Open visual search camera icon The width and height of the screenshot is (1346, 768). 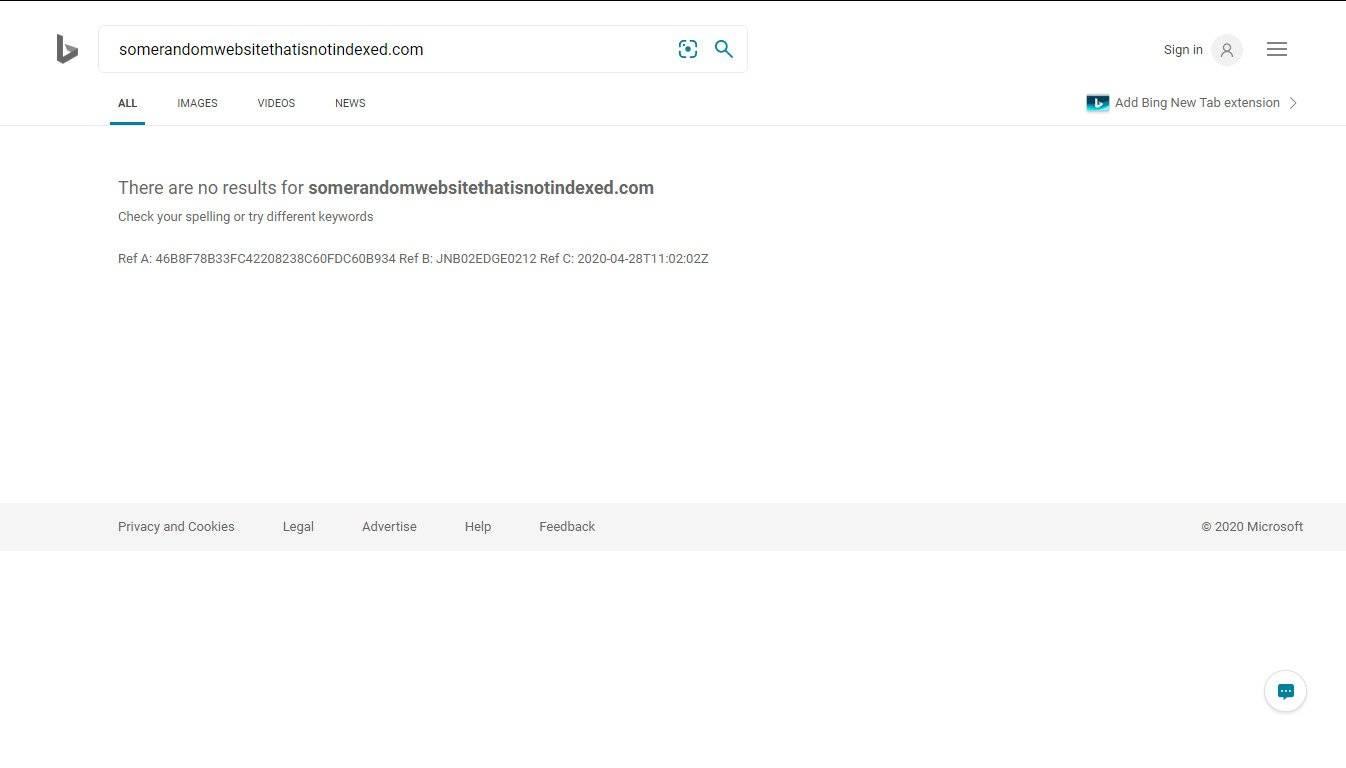pyautogui.click(x=687, y=49)
